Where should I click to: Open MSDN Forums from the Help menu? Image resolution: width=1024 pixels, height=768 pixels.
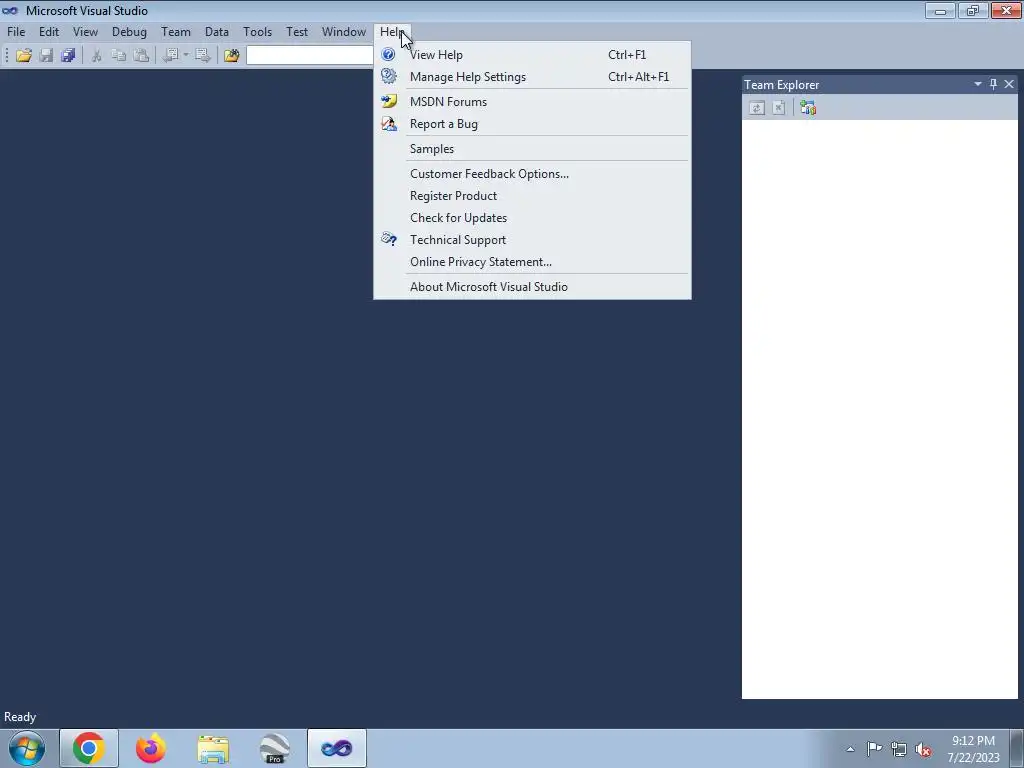click(532, 101)
